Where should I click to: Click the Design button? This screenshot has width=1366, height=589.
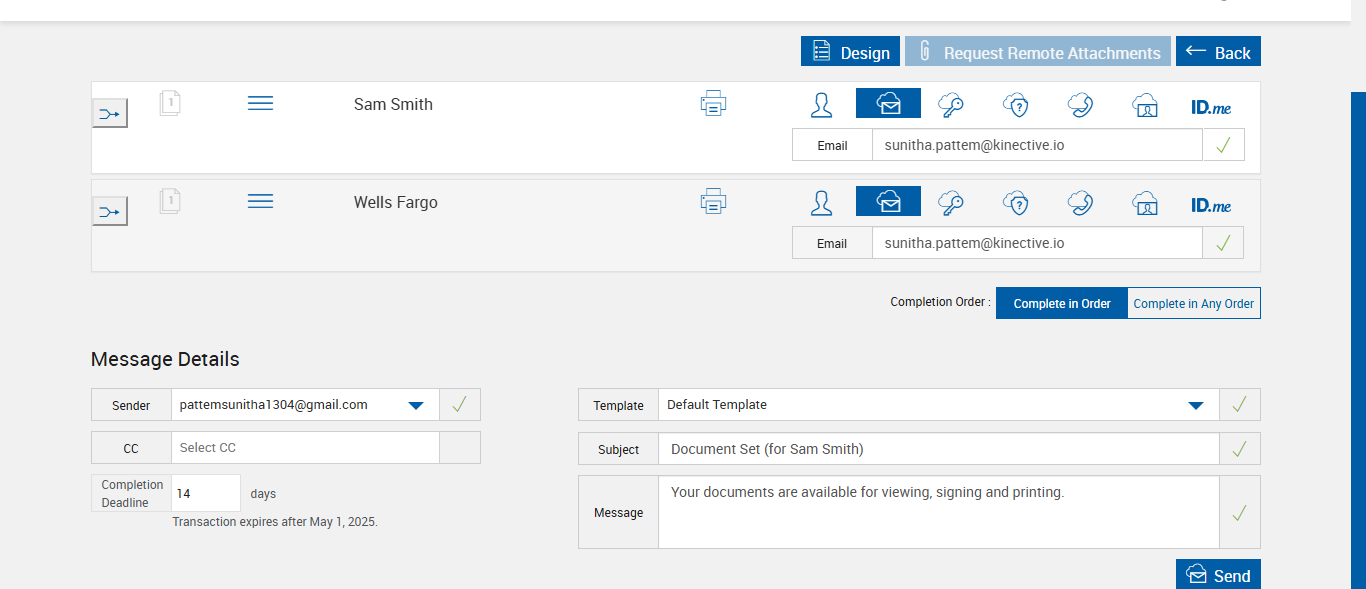[x=850, y=52]
